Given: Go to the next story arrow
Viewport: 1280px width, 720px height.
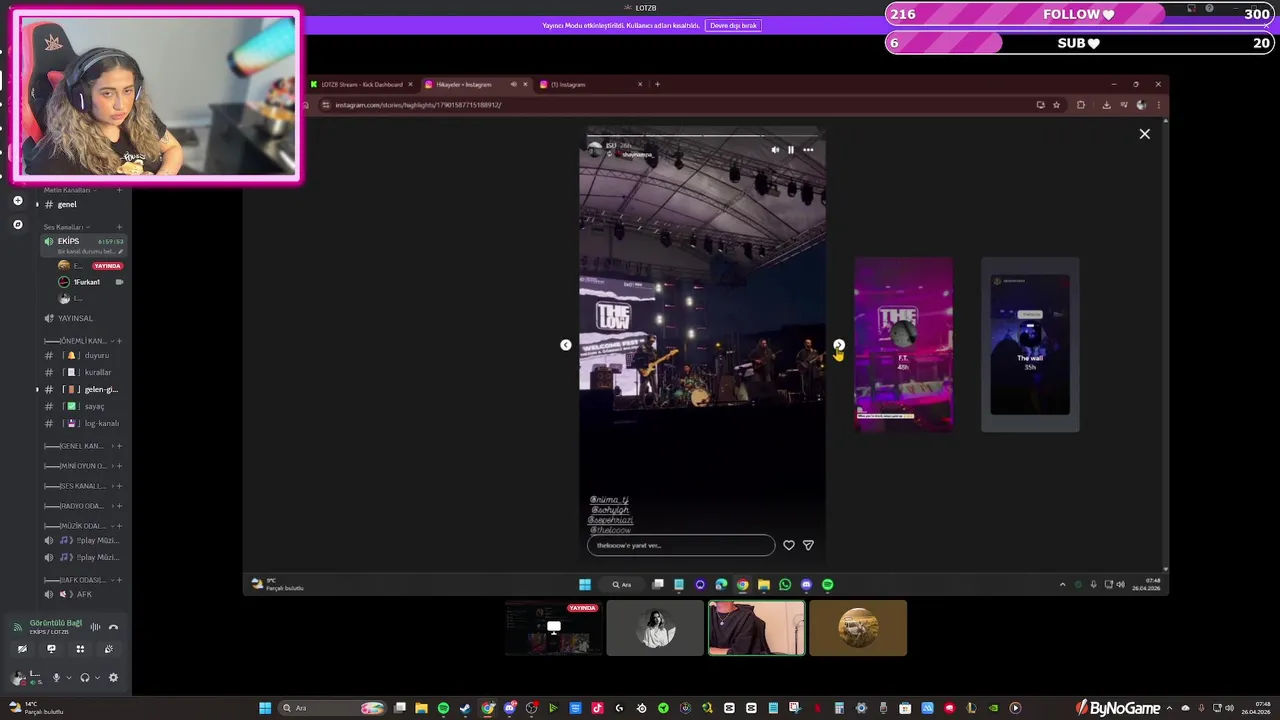Looking at the screenshot, I should [839, 345].
